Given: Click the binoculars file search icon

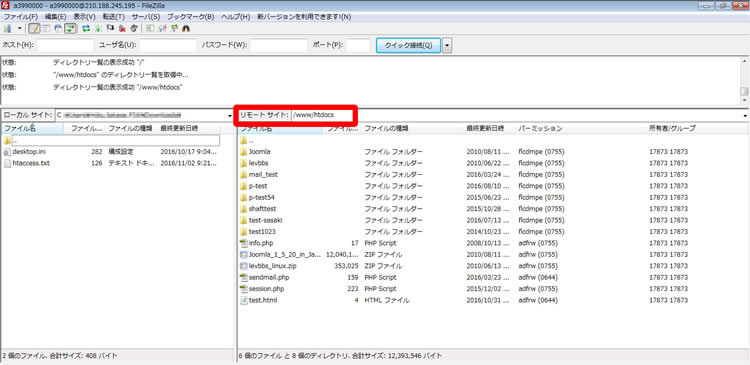Looking at the screenshot, I should pyautogui.click(x=186, y=29).
